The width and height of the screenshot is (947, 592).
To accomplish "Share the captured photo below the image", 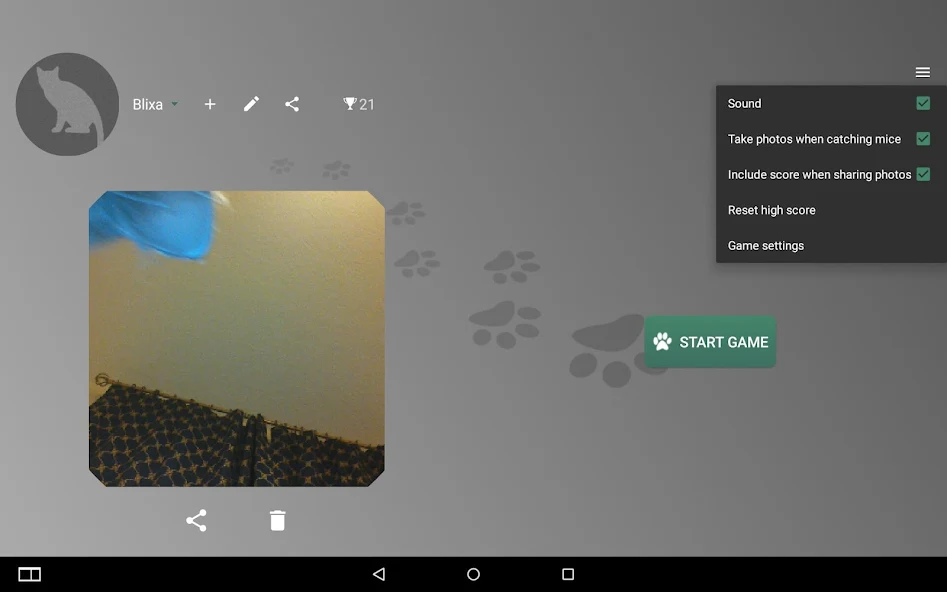I will (x=196, y=520).
